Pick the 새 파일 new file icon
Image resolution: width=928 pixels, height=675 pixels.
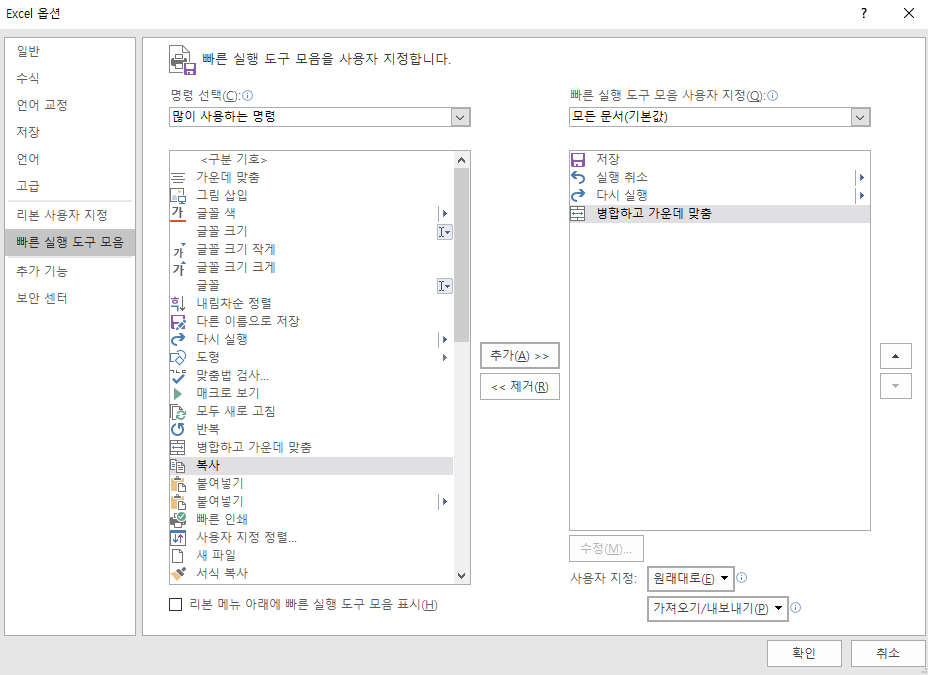point(178,556)
